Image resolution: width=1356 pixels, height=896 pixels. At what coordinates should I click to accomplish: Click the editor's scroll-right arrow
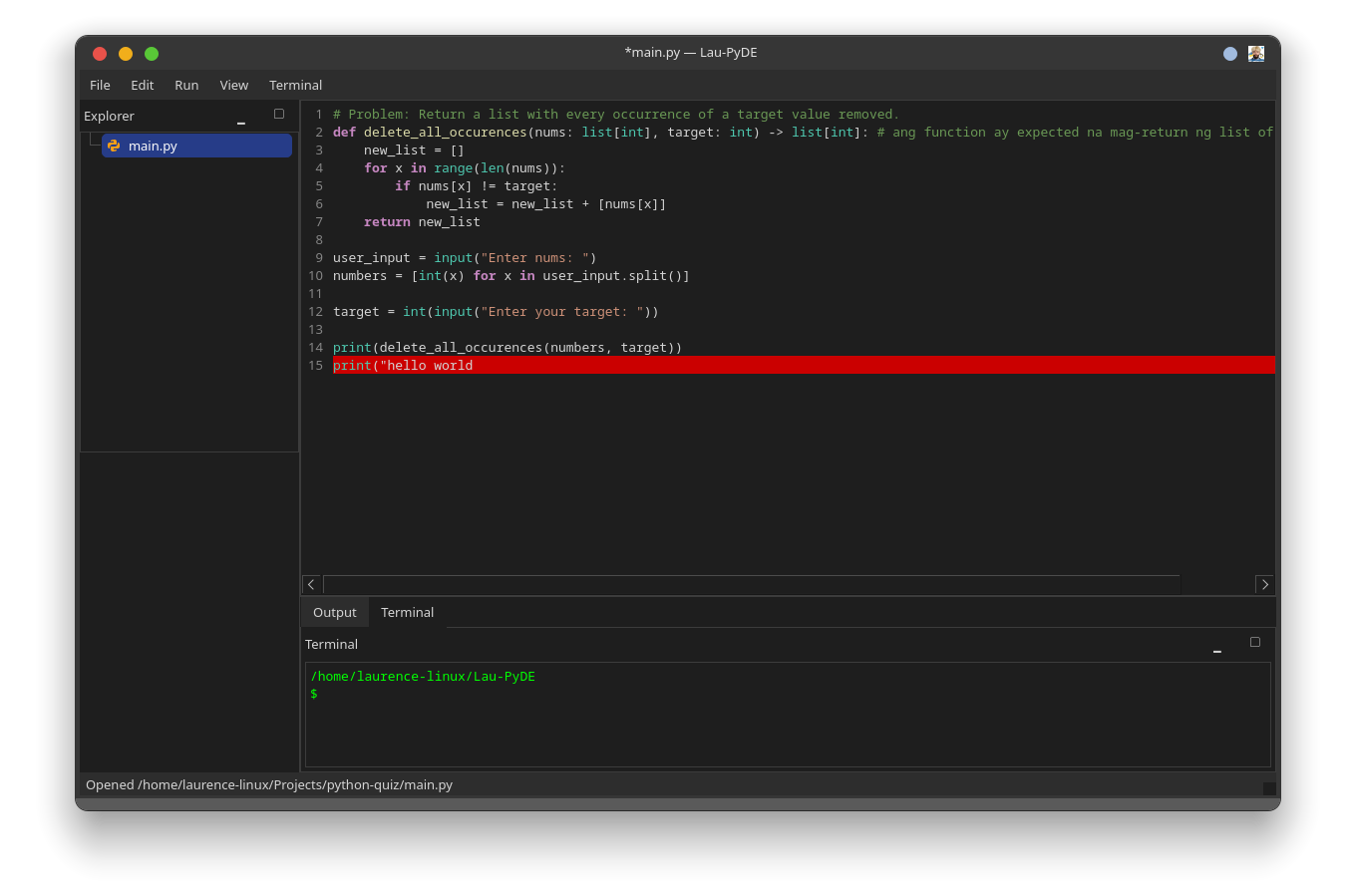coord(1265,585)
